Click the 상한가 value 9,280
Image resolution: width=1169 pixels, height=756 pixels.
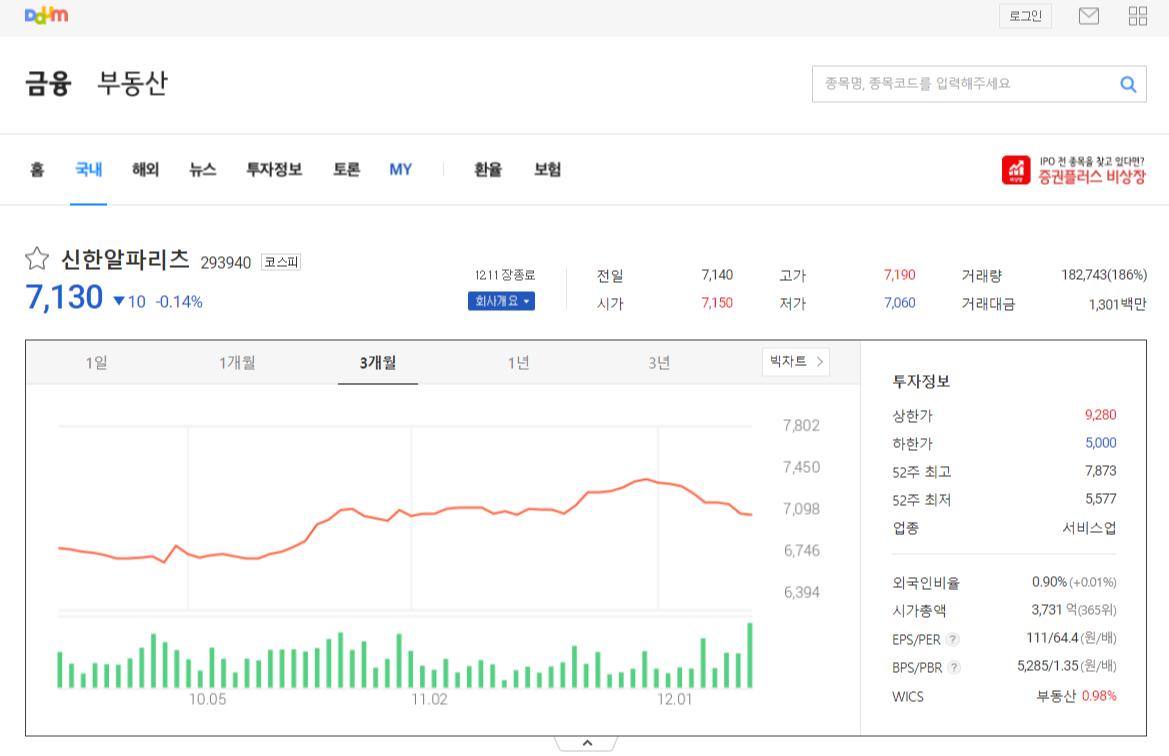[1100, 415]
